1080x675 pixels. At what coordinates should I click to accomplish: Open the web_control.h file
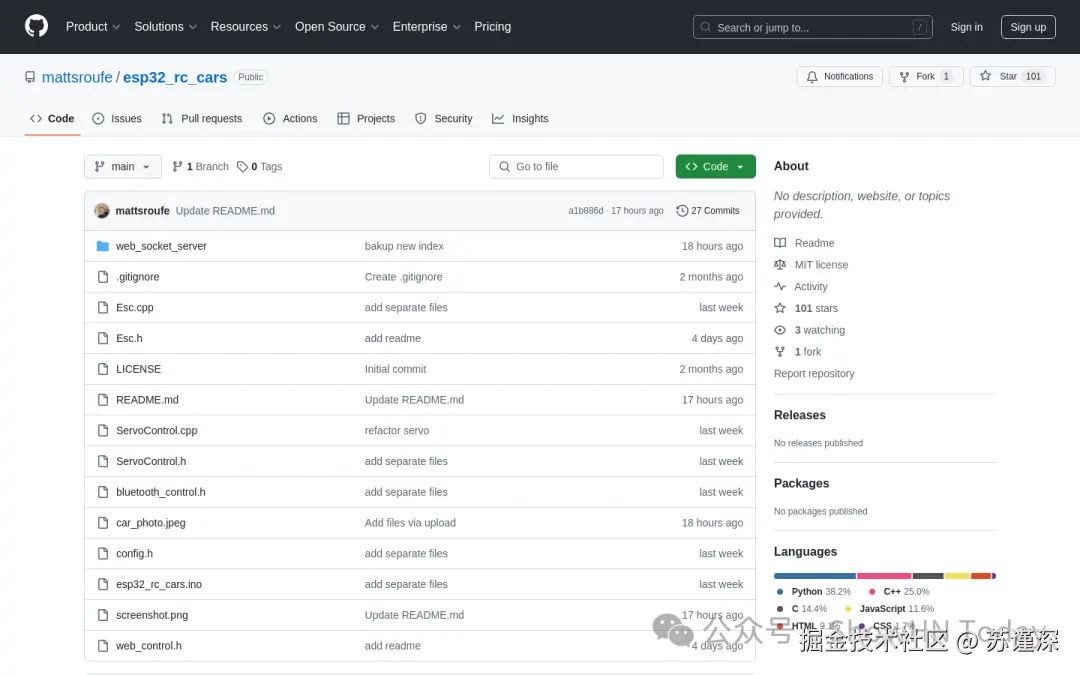pos(149,646)
